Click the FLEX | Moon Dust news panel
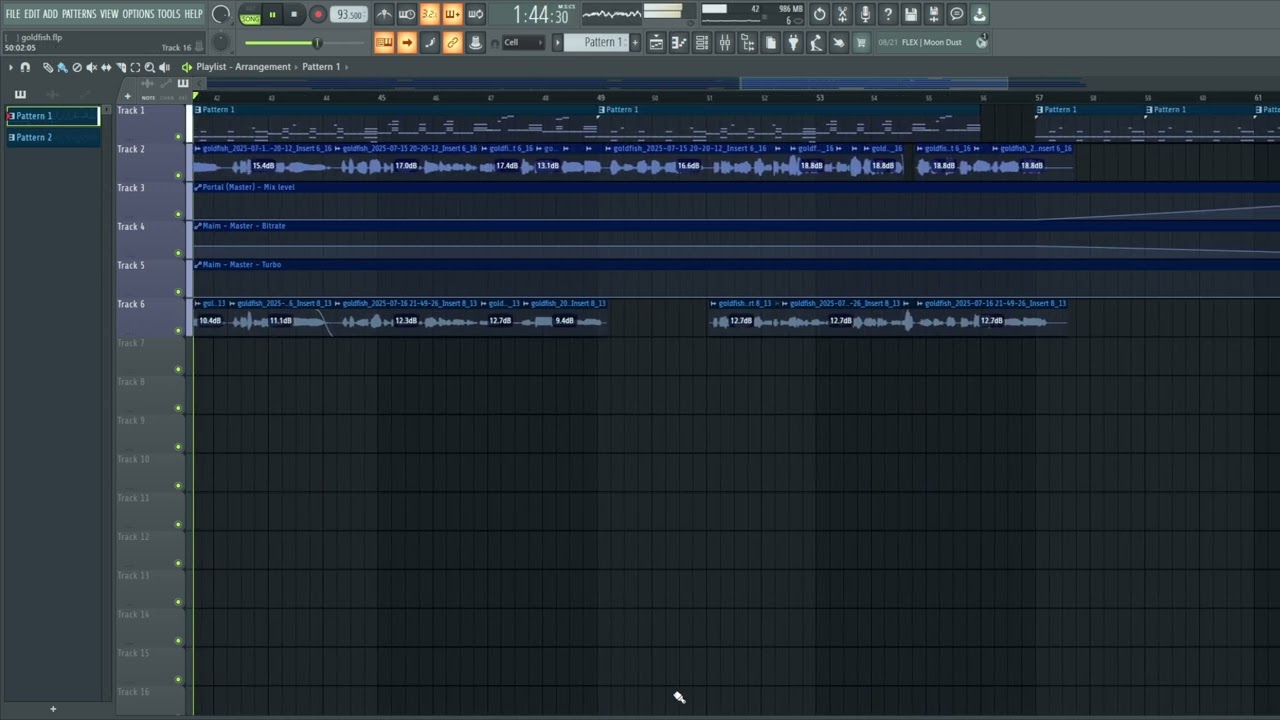This screenshot has height=720, width=1280. coord(932,42)
